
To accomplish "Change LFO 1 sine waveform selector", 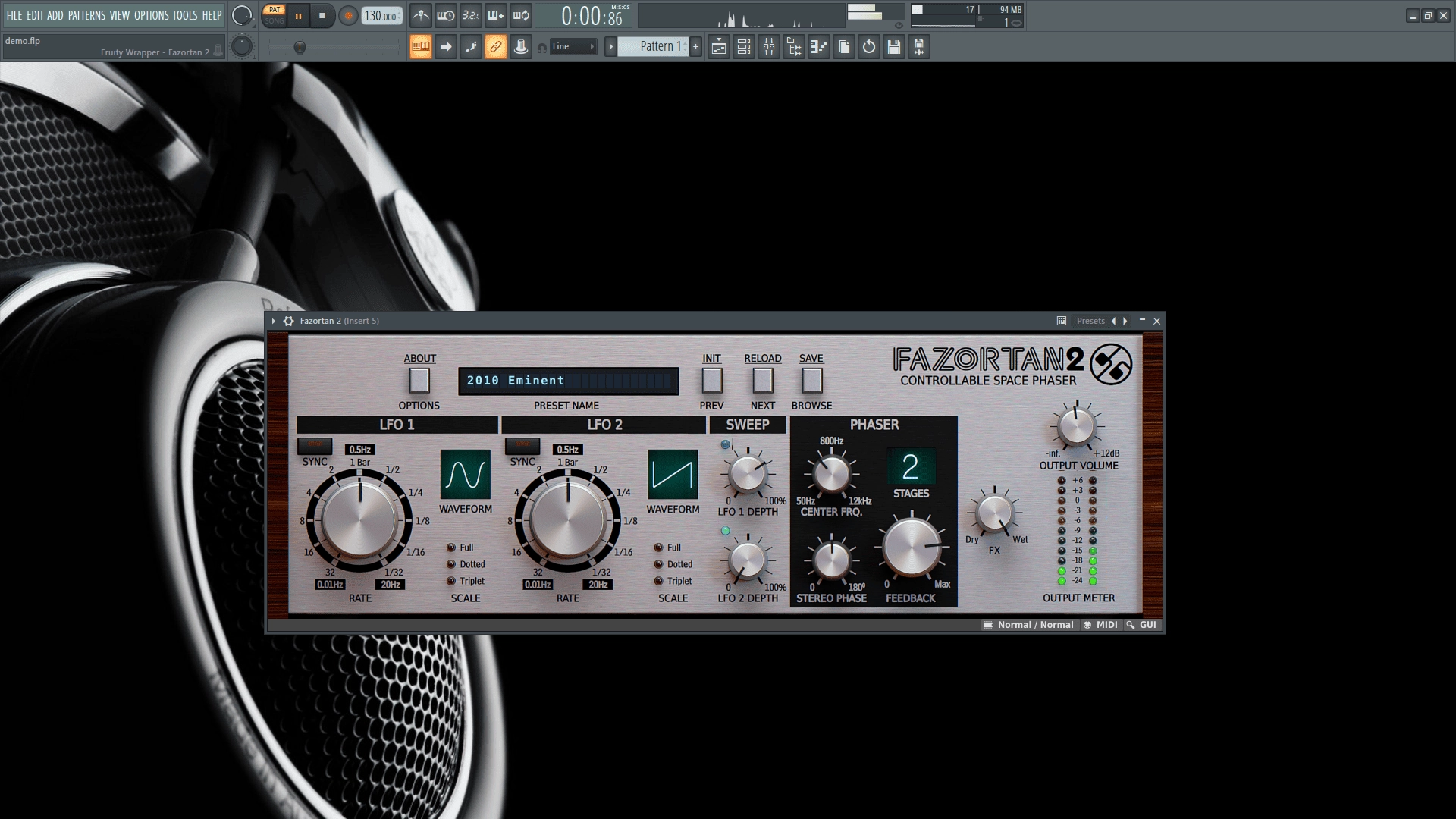I will pos(466,475).
